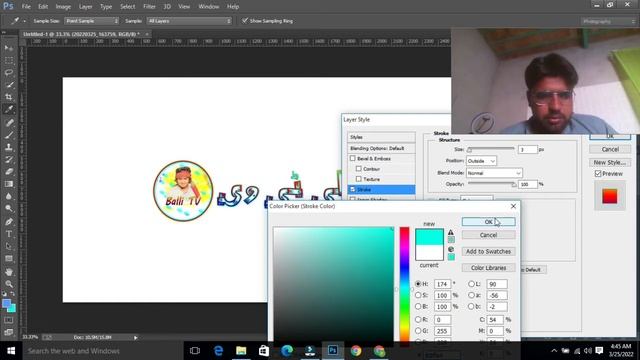Click Add to Swatches button
The width and height of the screenshot is (640, 360).
pyautogui.click(x=489, y=251)
